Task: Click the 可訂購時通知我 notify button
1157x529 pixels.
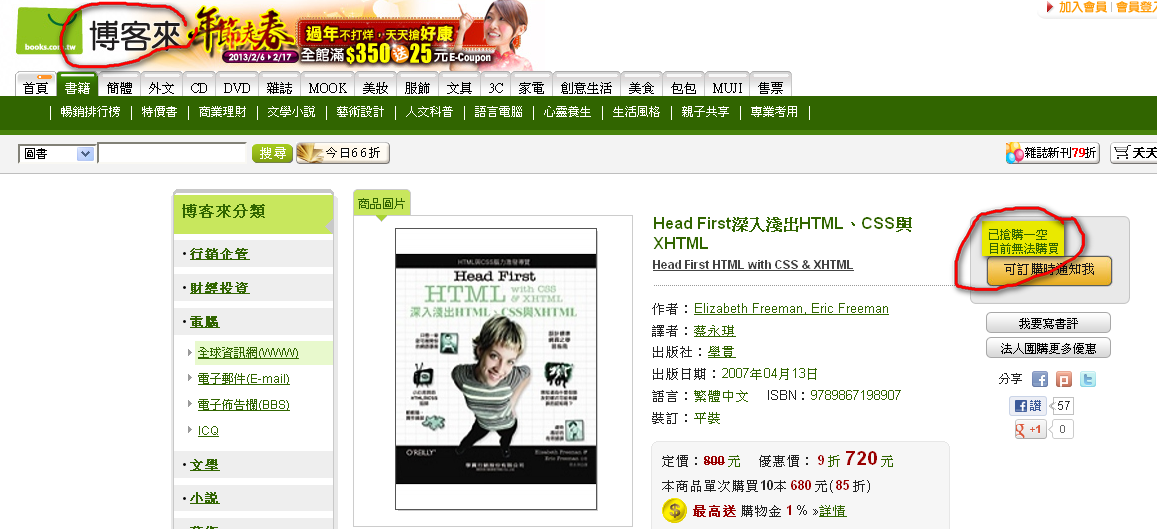Action: (1048, 270)
